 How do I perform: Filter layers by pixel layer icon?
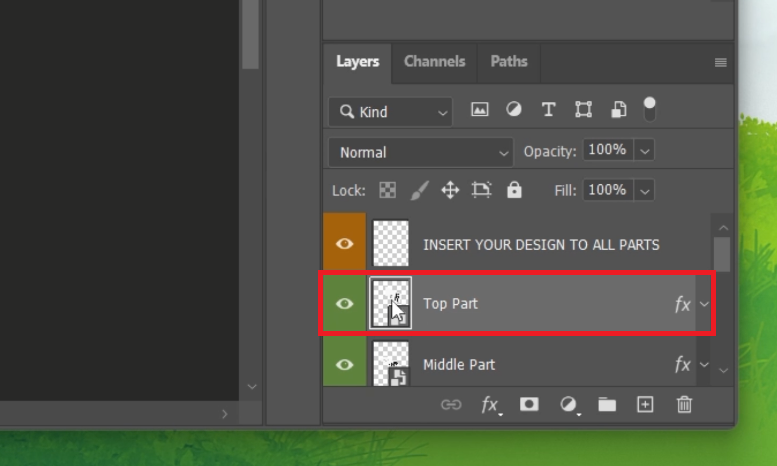[x=480, y=110]
